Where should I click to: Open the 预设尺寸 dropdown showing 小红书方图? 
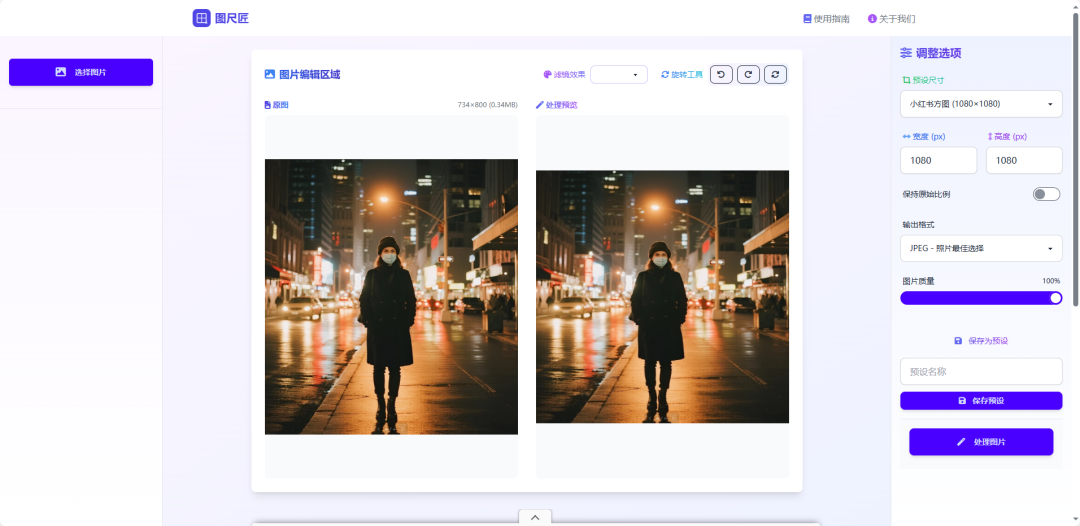click(x=981, y=104)
